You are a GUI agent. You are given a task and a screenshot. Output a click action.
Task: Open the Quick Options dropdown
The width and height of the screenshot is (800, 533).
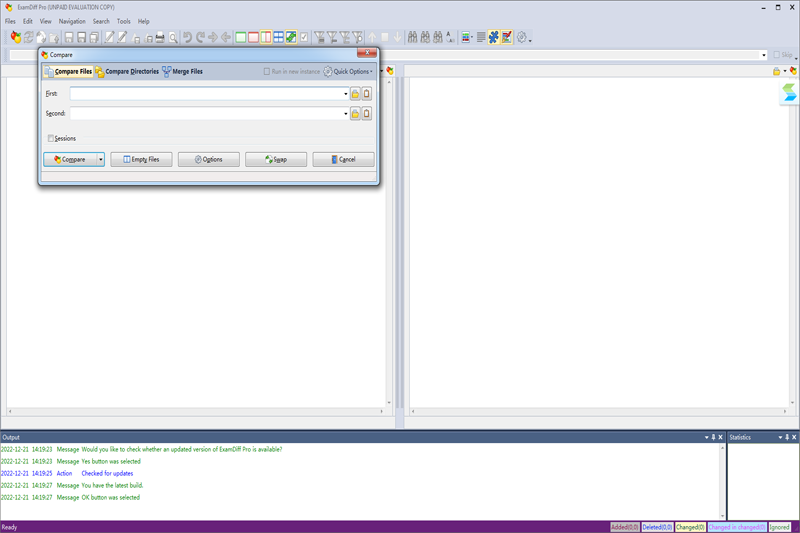[348, 72]
